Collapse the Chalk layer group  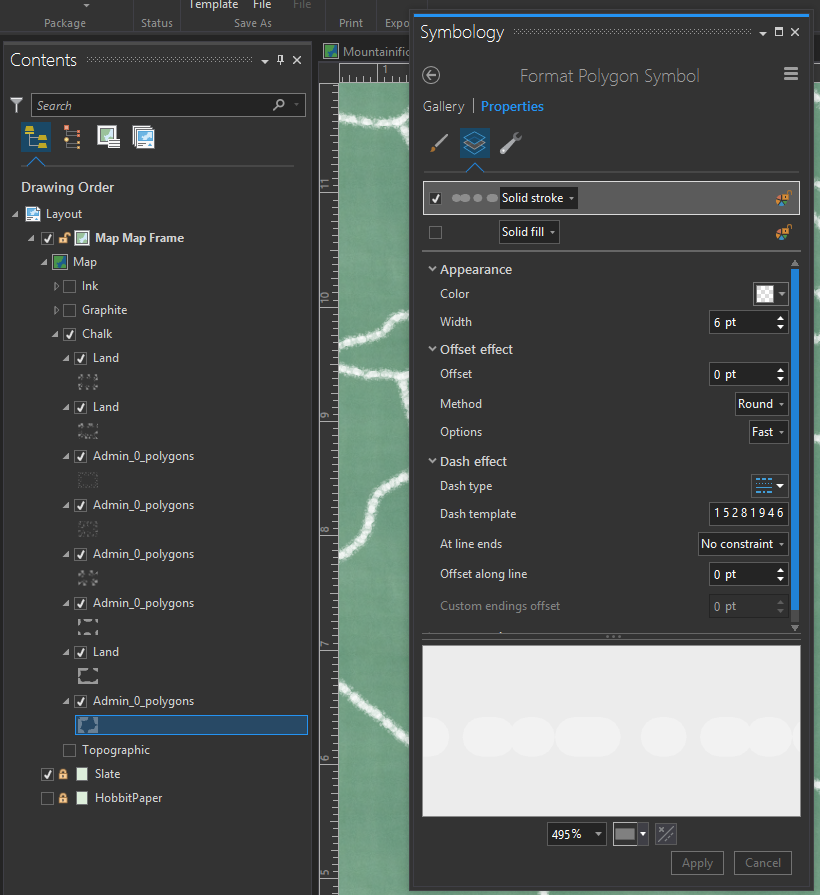[x=55, y=334]
